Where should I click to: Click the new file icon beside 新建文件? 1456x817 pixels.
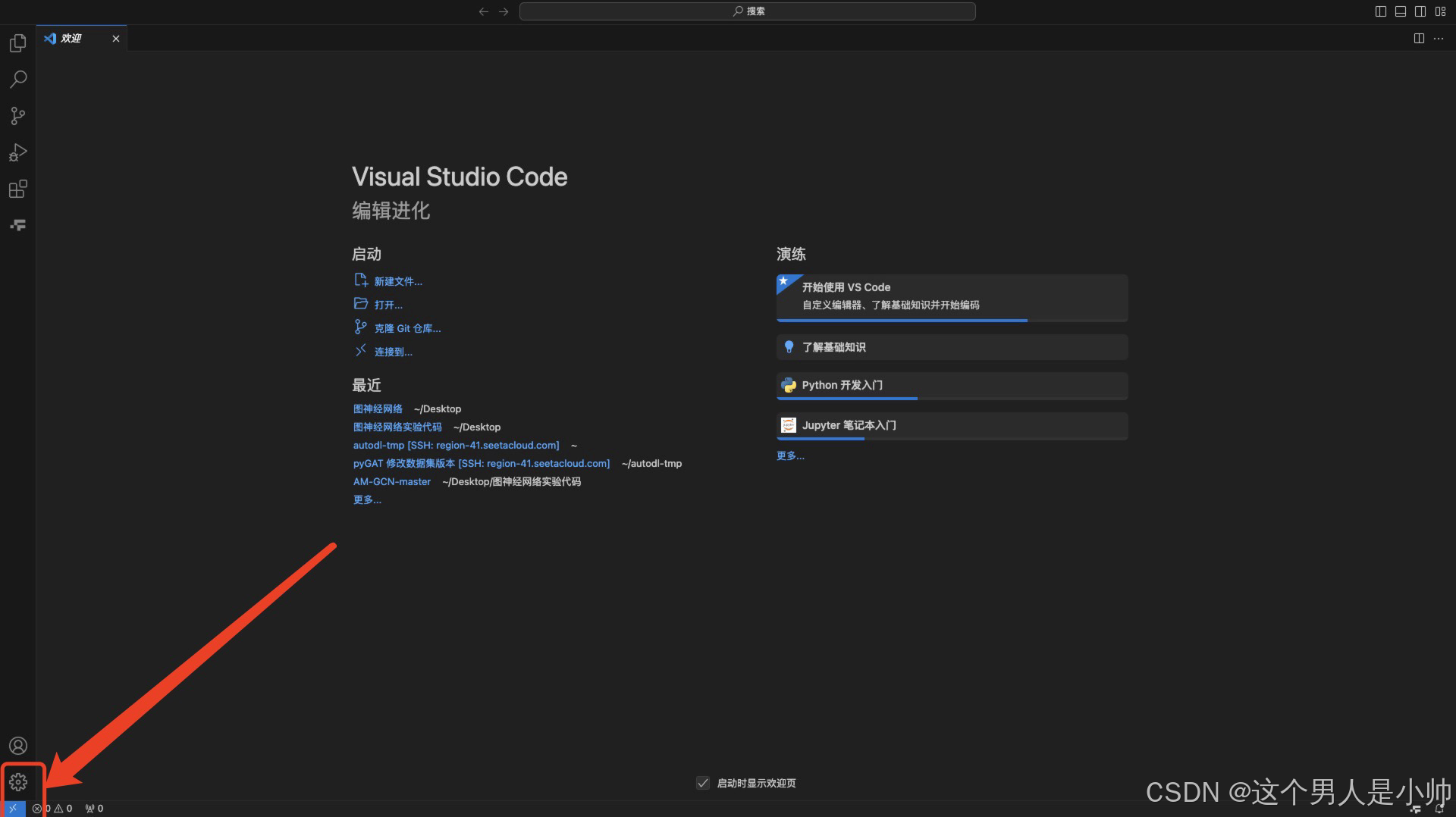point(361,280)
